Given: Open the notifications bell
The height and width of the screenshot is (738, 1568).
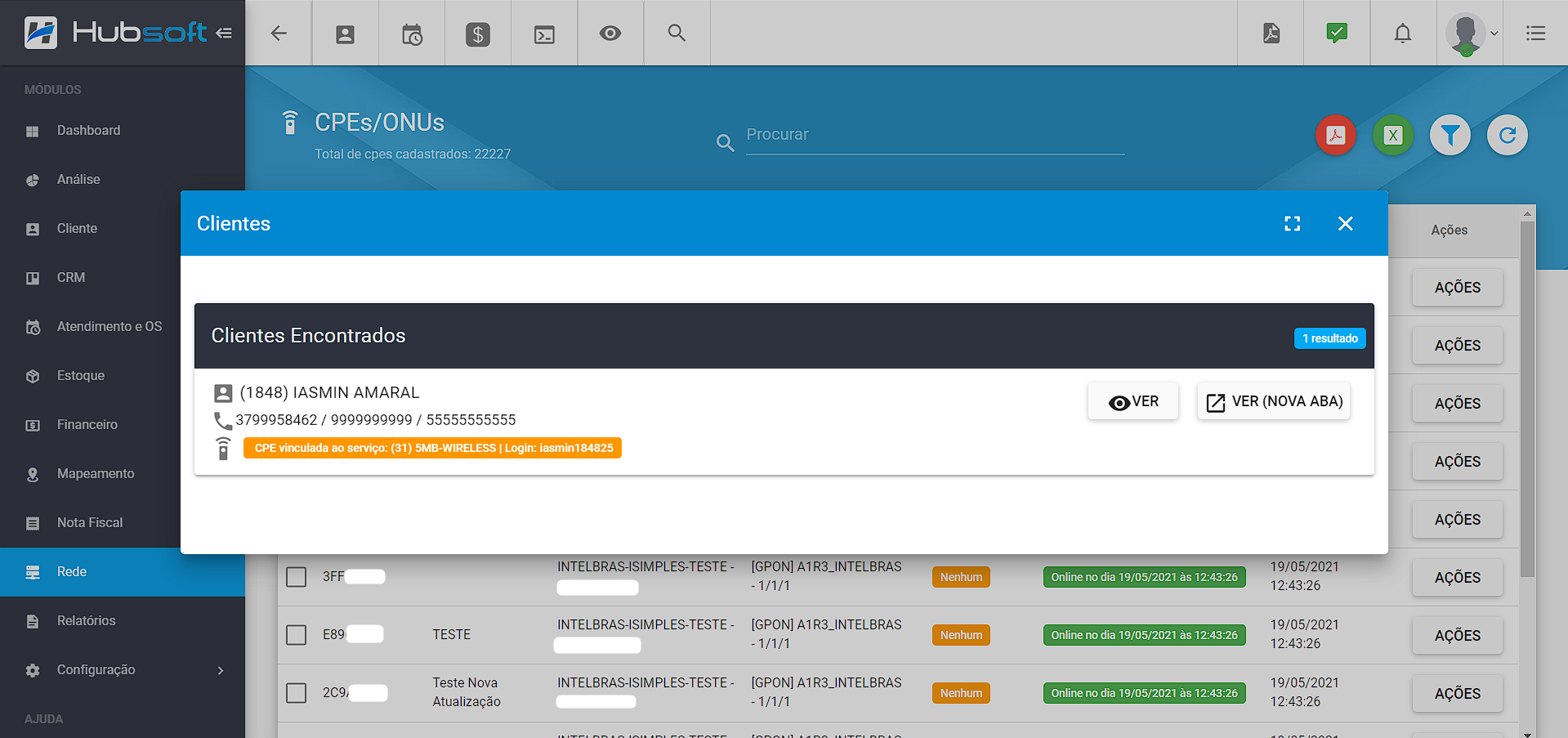Looking at the screenshot, I should (1403, 33).
